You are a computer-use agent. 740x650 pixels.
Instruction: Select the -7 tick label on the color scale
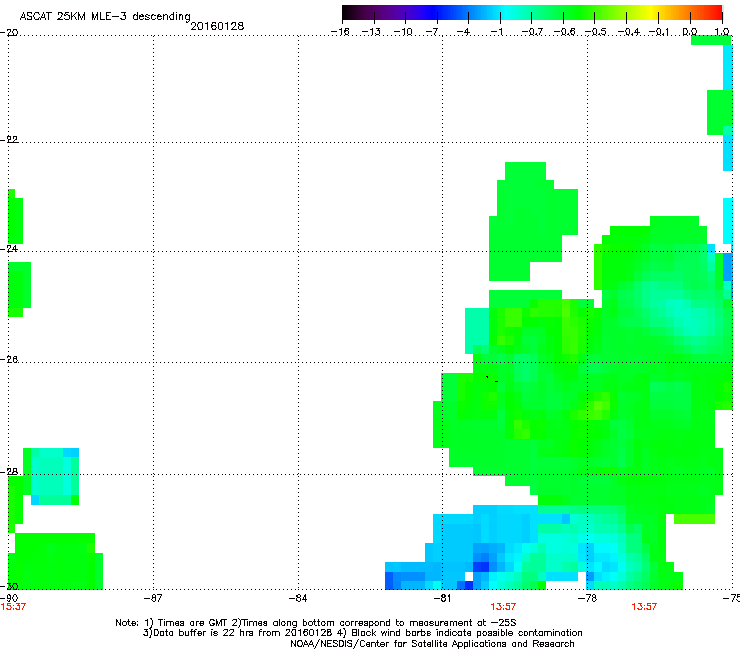[434, 32]
